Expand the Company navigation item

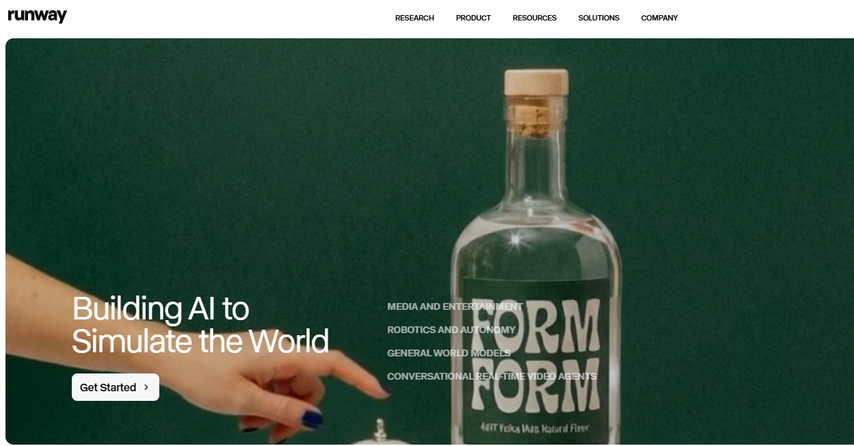click(x=659, y=18)
